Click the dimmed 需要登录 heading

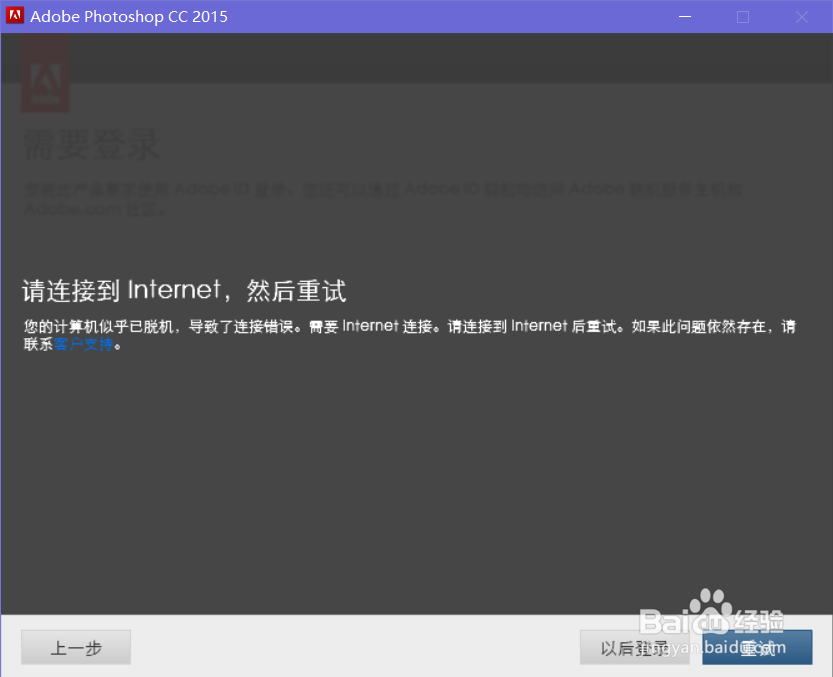tap(90, 145)
